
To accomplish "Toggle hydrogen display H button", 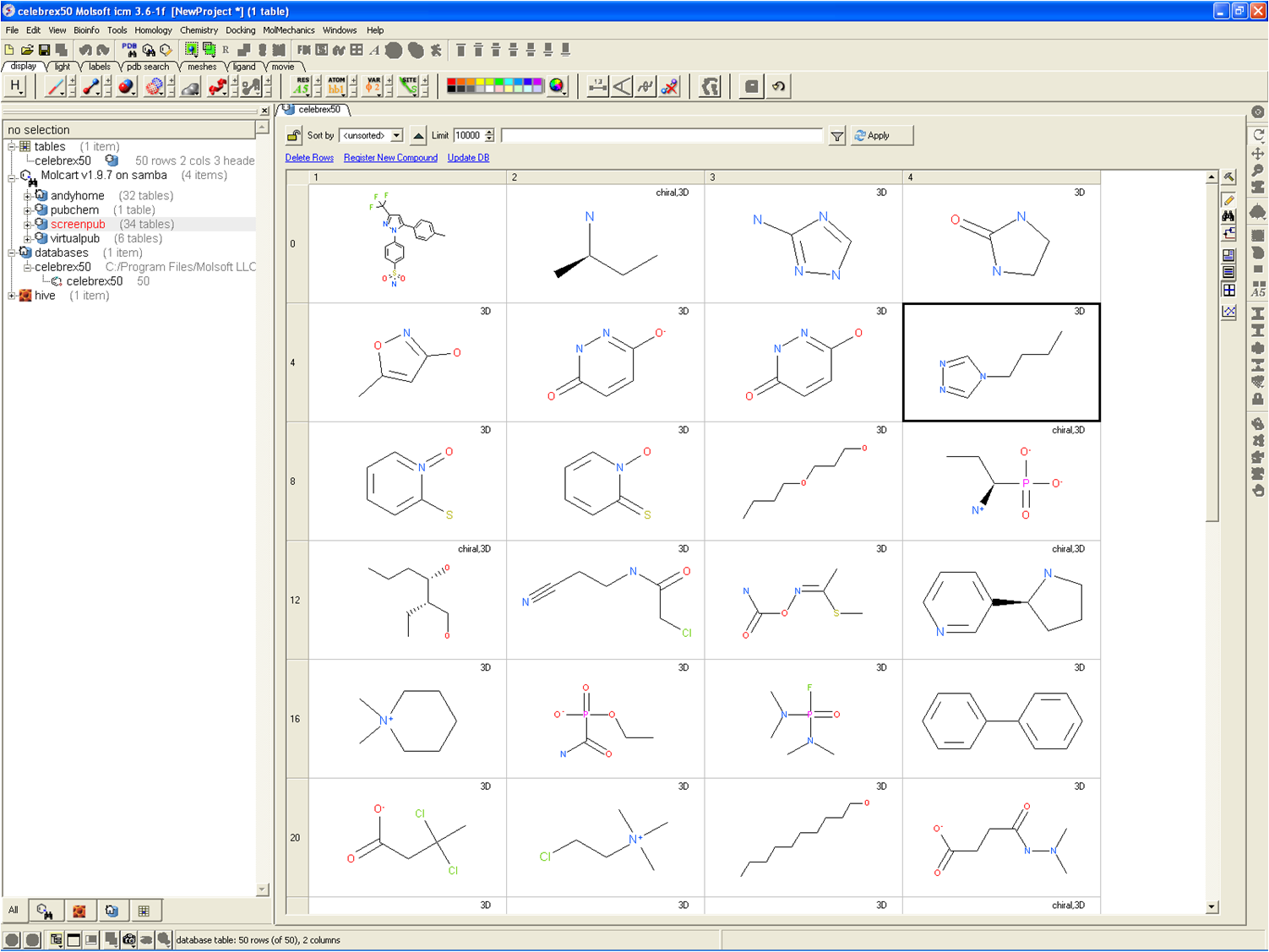I will click(16, 86).
